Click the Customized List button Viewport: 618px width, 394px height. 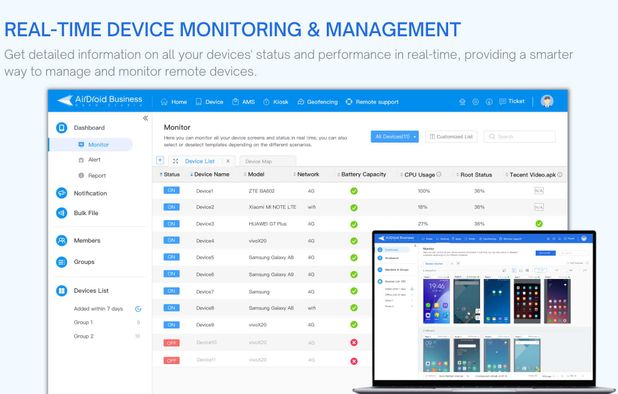click(451, 137)
